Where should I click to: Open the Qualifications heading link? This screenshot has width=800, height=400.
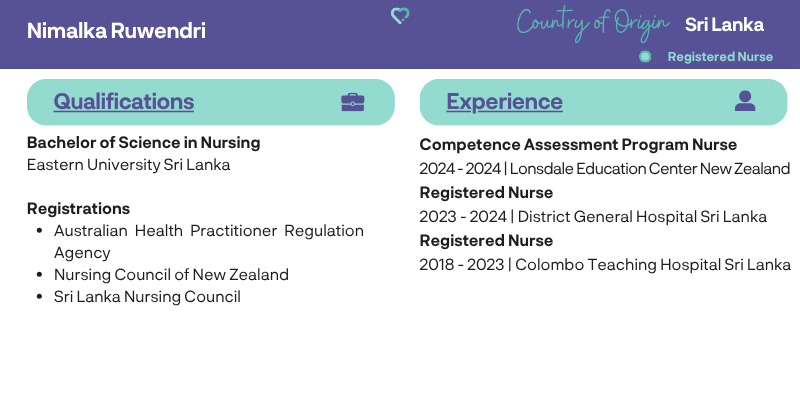123,101
